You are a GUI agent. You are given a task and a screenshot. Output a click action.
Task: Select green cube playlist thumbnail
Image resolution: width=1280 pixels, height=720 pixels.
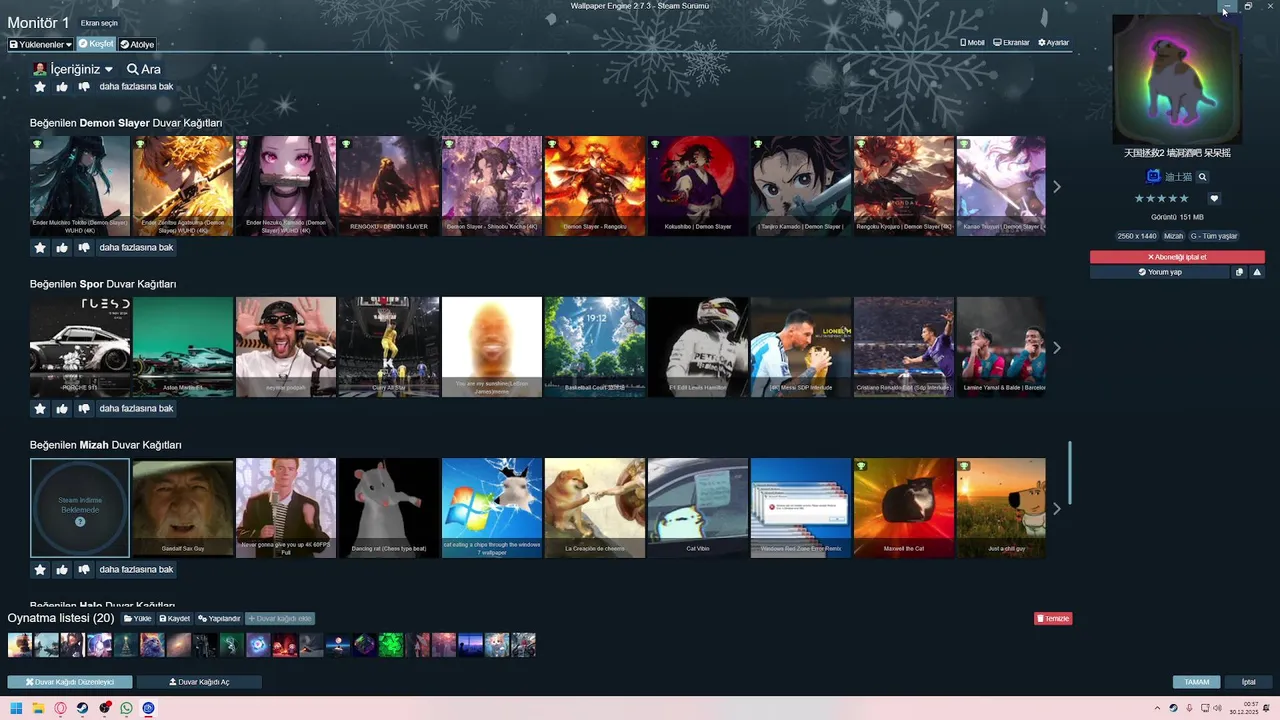pos(390,645)
